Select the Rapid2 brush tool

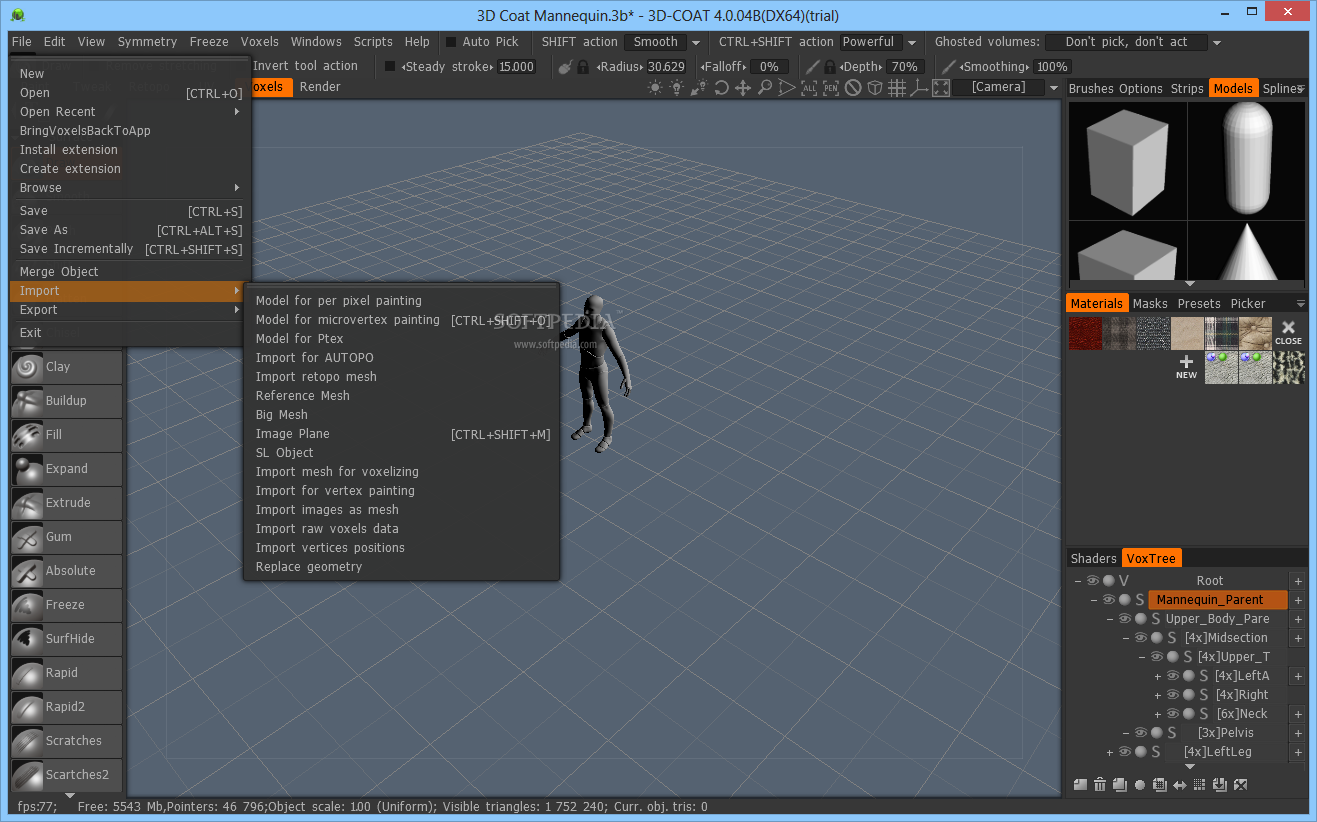(x=66, y=707)
